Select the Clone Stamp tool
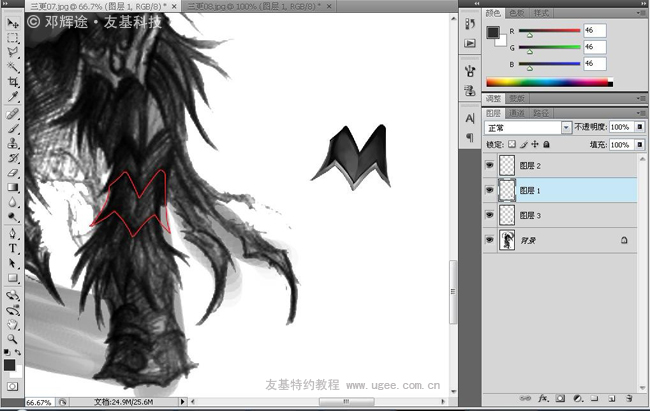 pyautogui.click(x=12, y=143)
